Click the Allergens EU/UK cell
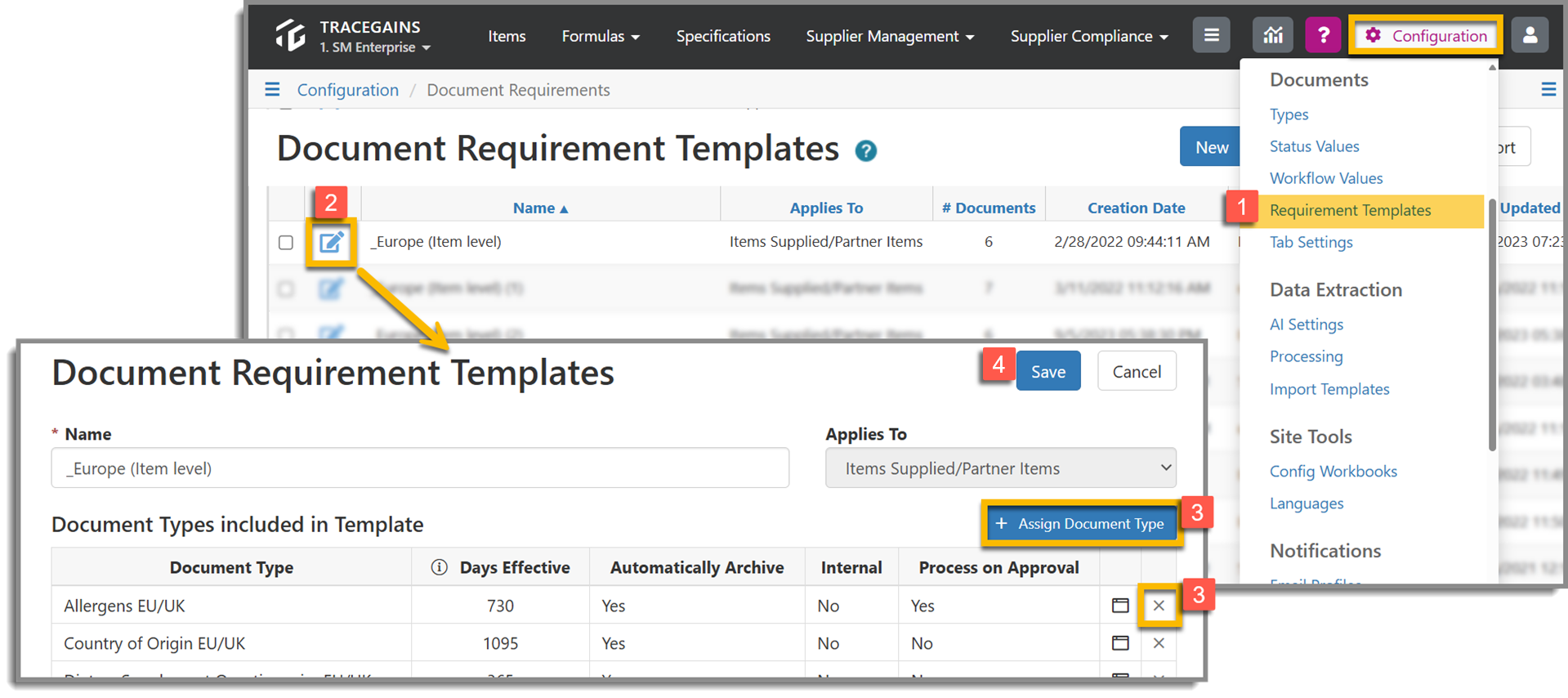The image size is (1568, 698). point(231,606)
